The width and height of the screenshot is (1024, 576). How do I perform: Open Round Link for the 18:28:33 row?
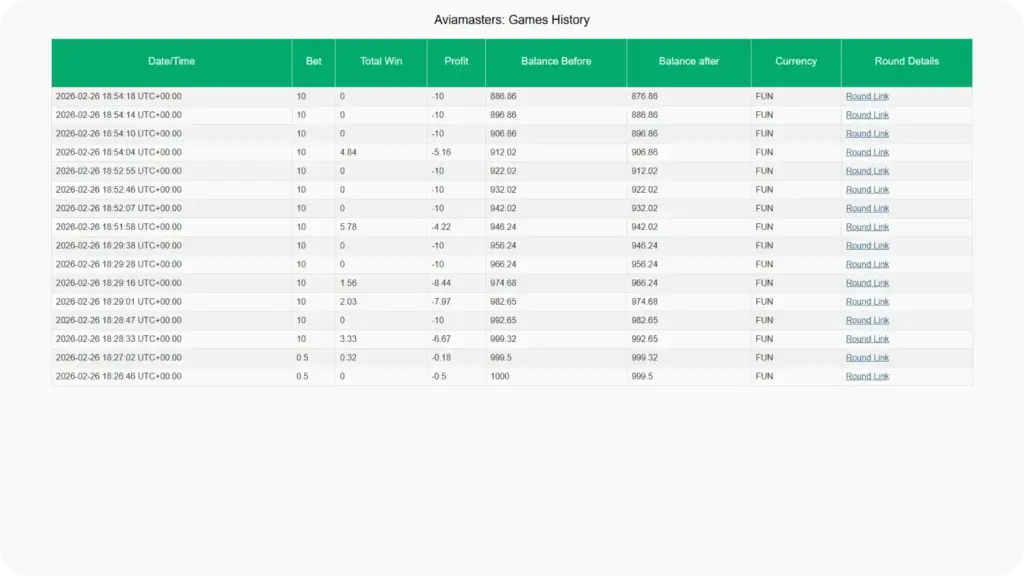pyautogui.click(x=867, y=339)
